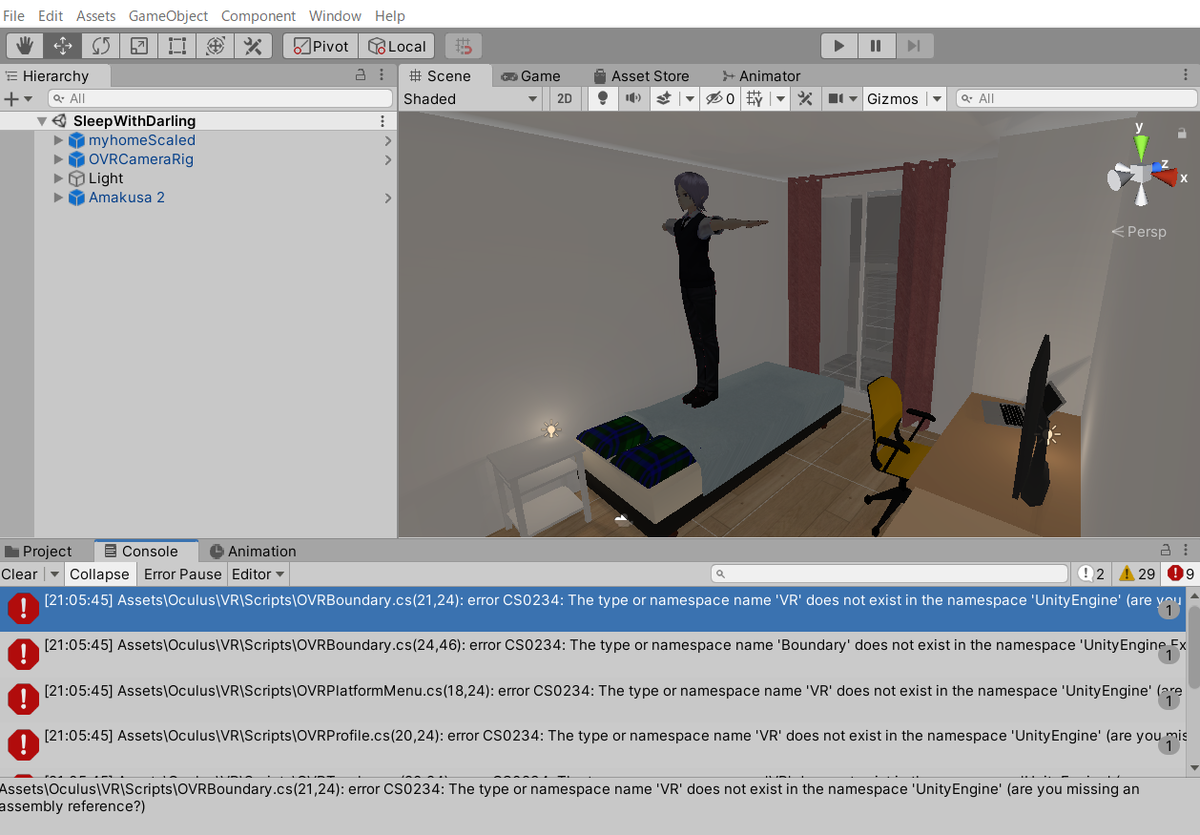
Task: Open SleepWithDarling scene context menu
Action: (382, 121)
